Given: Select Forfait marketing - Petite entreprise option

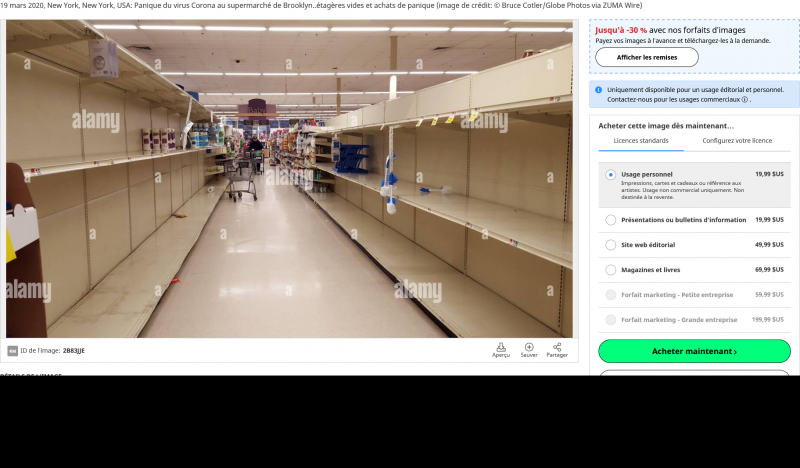Looking at the screenshot, I should click(x=610, y=295).
